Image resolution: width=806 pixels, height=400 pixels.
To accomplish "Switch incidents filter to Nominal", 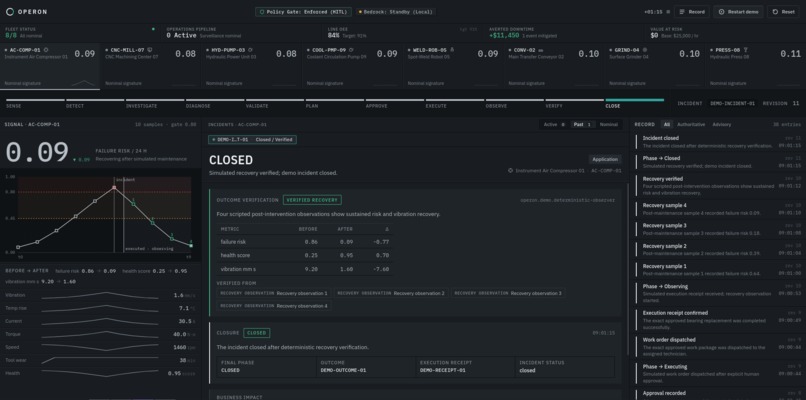I will [609, 124].
